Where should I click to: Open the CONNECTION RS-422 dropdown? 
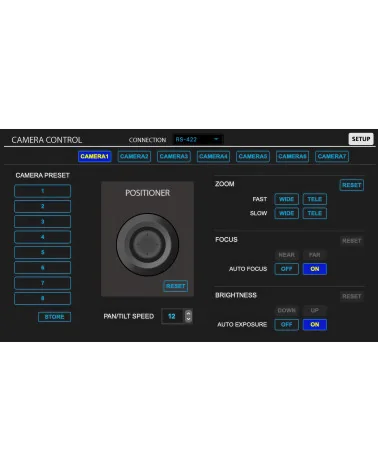[x=198, y=139]
